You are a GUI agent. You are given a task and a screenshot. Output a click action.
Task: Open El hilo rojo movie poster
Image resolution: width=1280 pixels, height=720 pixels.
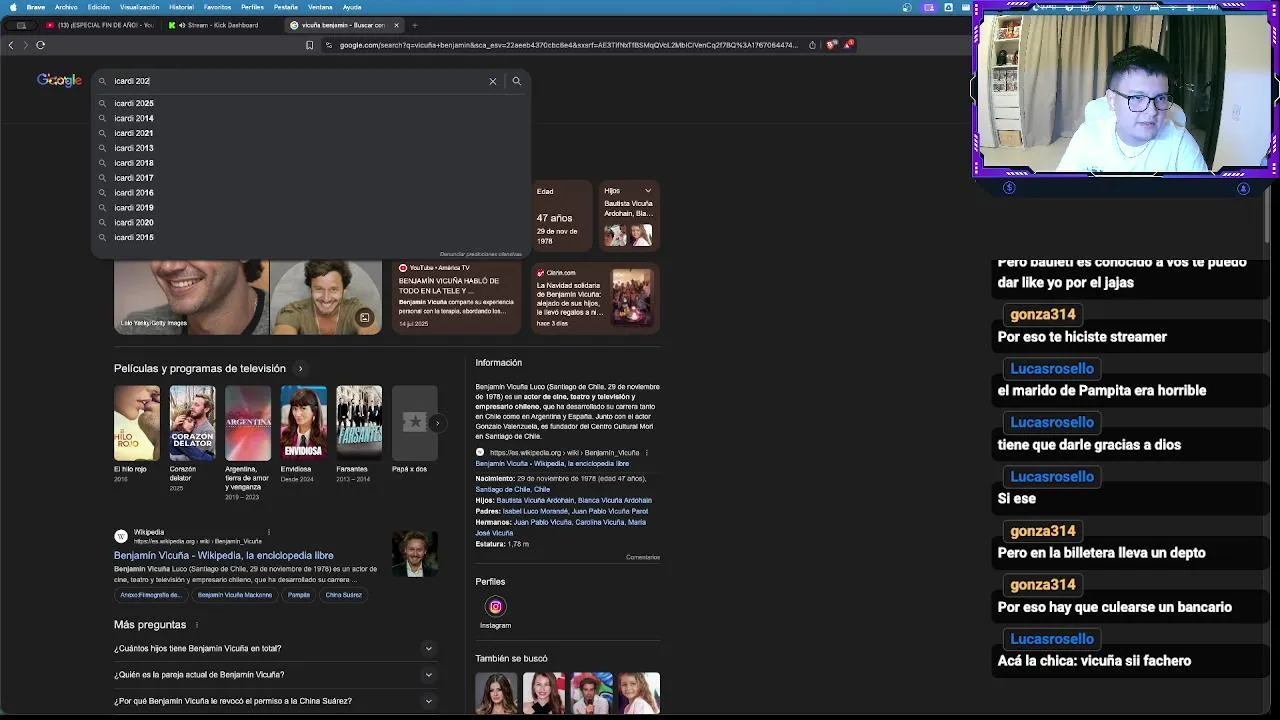click(x=136, y=423)
